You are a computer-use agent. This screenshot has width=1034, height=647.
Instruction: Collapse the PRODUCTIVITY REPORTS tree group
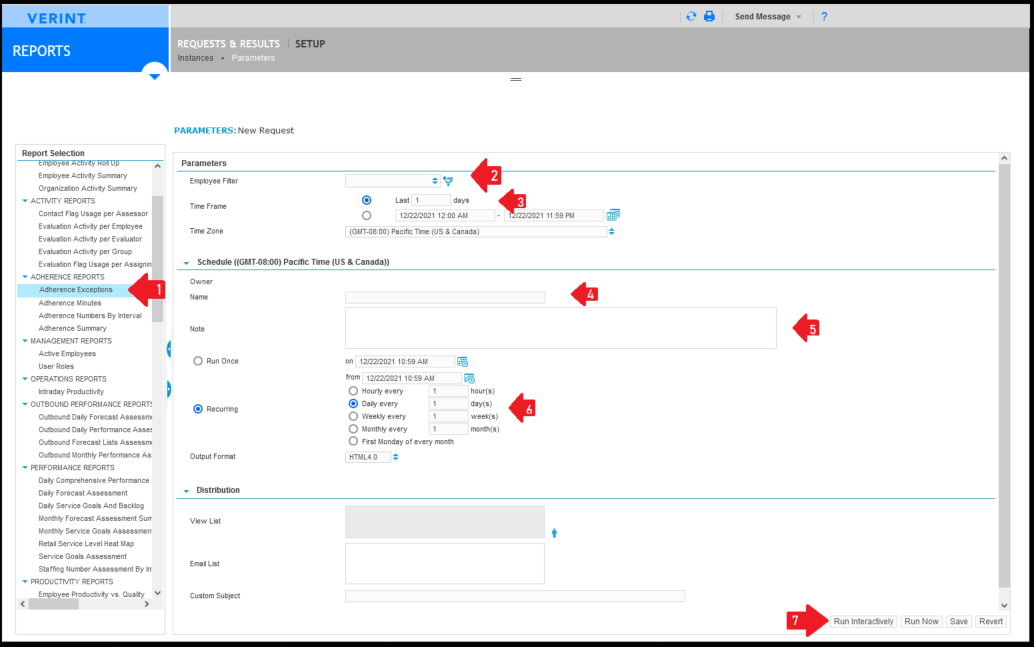[x=25, y=582]
